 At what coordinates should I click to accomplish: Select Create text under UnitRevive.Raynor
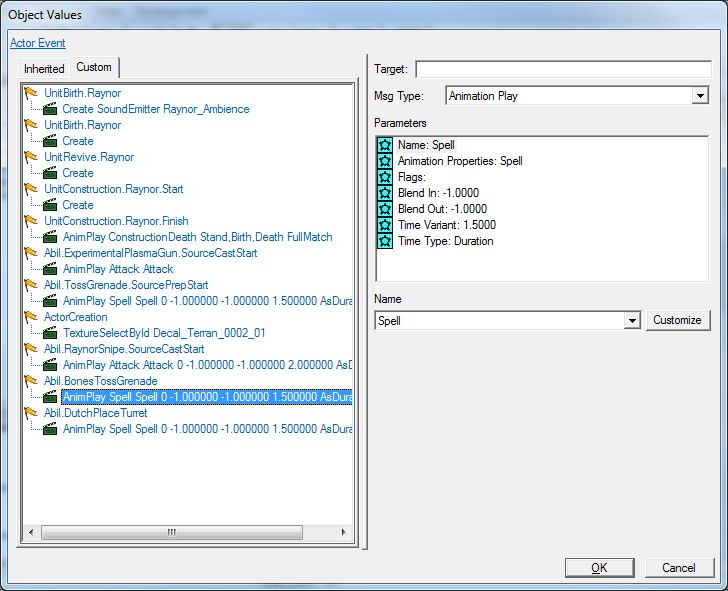[78, 173]
